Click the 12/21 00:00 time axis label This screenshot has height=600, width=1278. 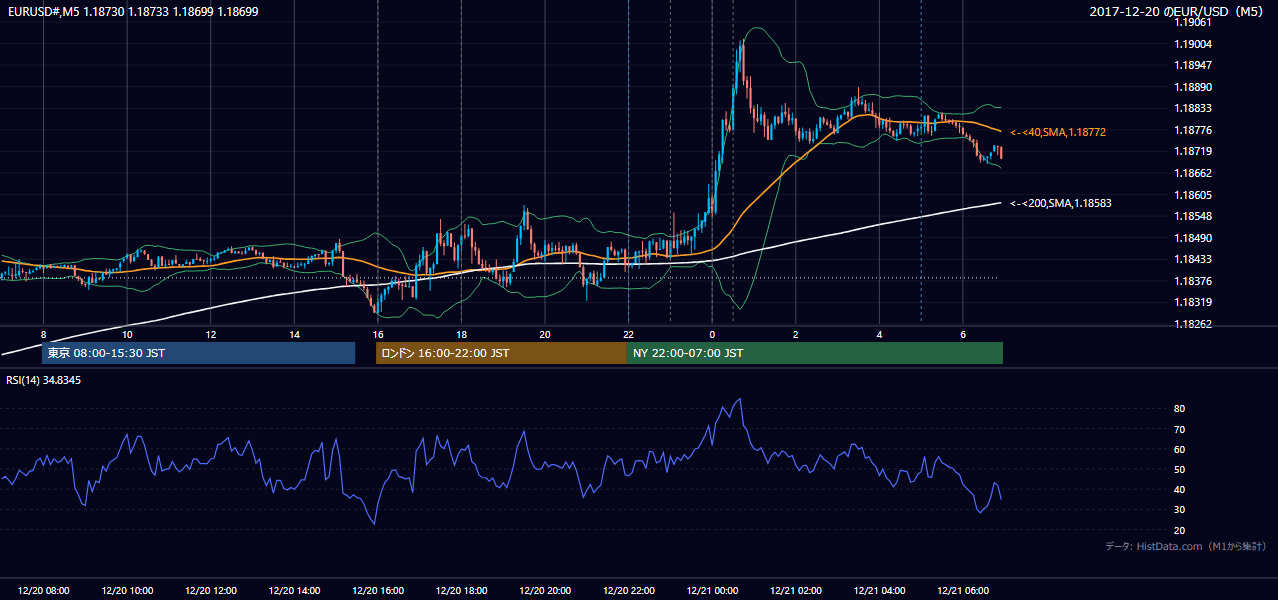click(x=712, y=591)
